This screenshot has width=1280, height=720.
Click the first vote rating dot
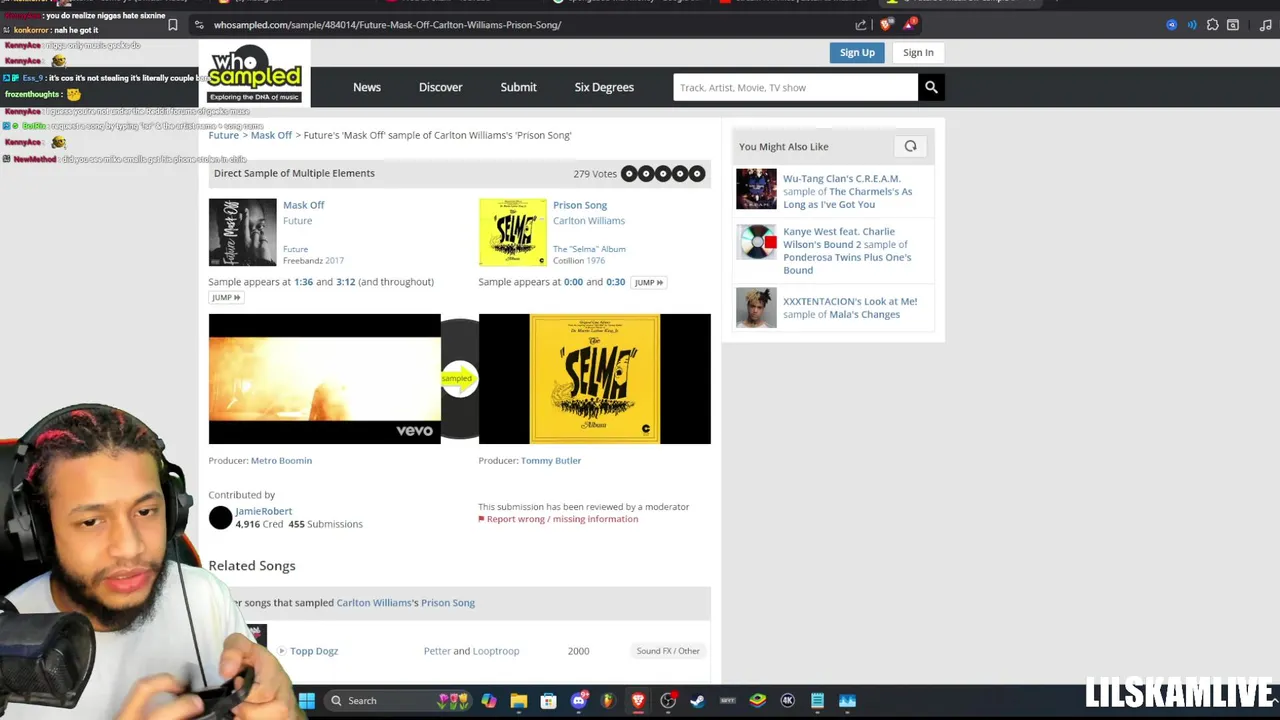pos(629,174)
